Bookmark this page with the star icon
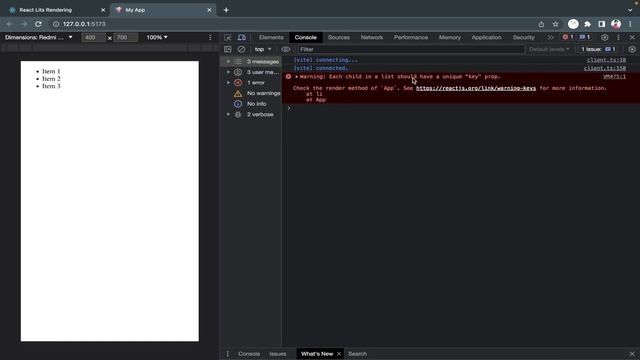 click(x=556, y=24)
